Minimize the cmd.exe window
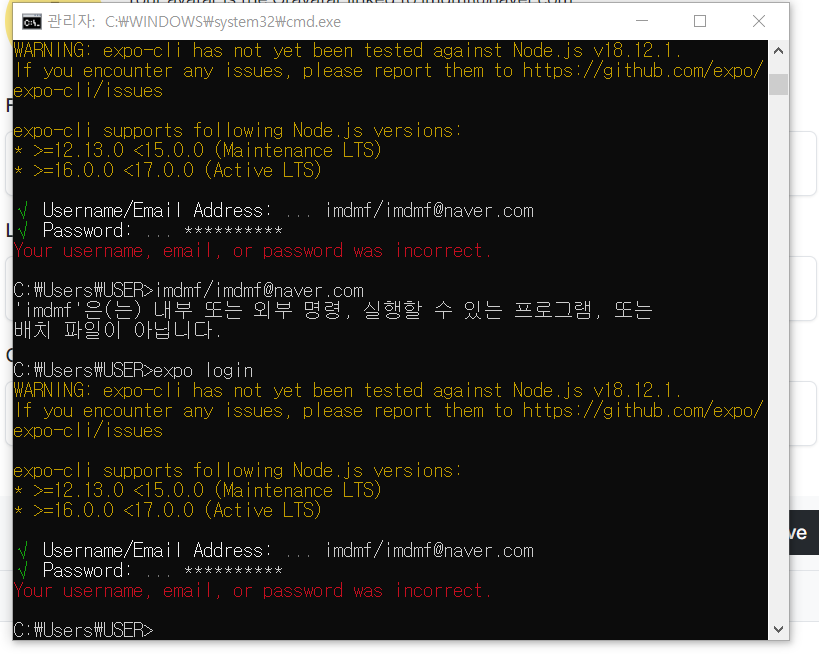 coord(642,21)
